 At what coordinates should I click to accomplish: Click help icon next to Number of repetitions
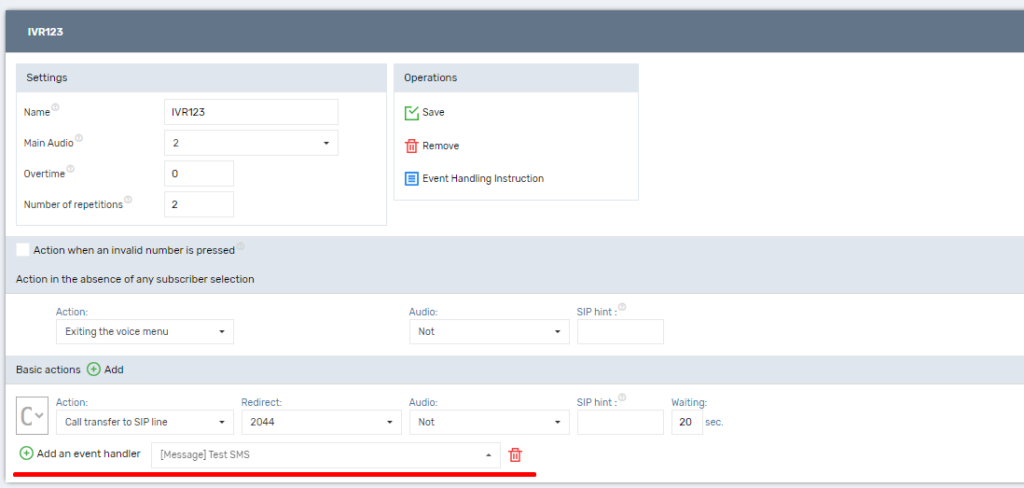click(x=128, y=200)
